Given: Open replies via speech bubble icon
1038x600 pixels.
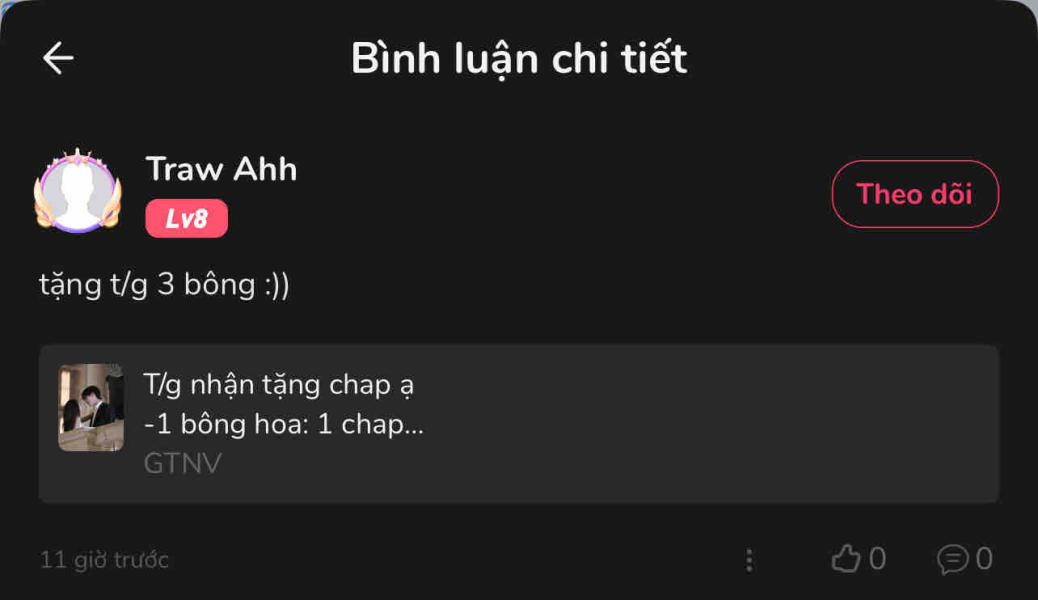Looking at the screenshot, I should (x=953, y=558).
